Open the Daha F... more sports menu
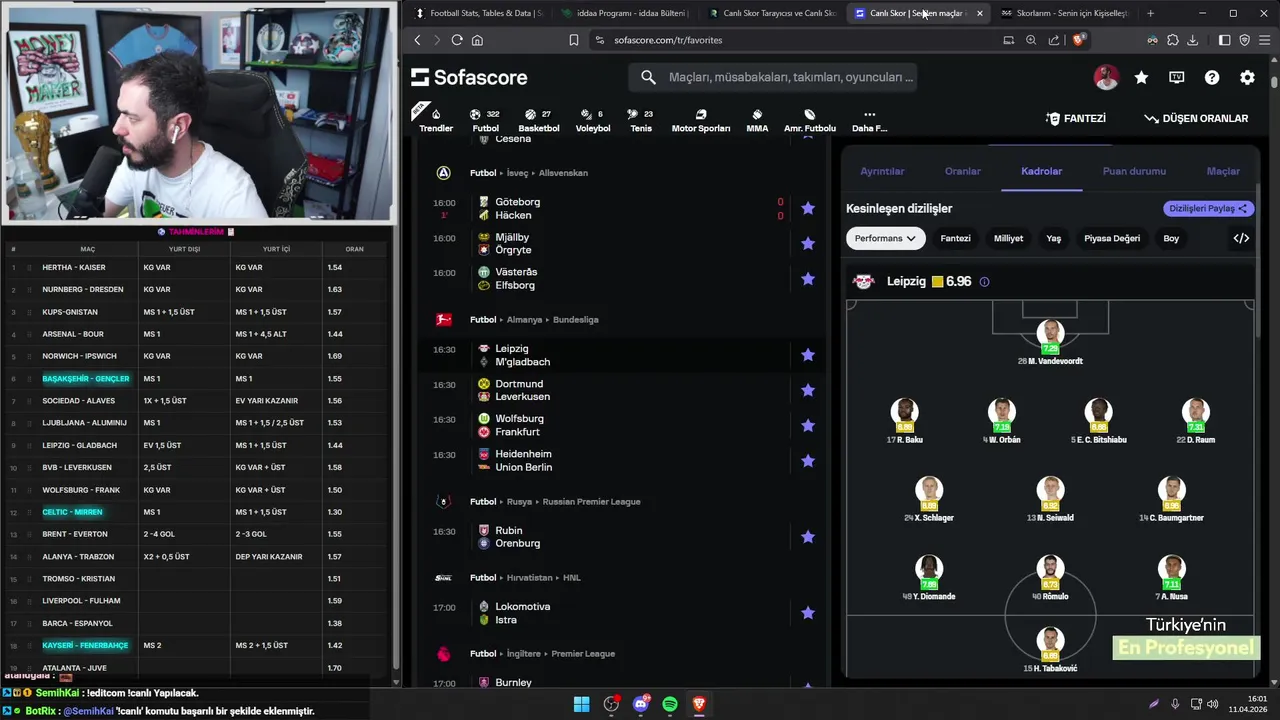 coord(869,119)
